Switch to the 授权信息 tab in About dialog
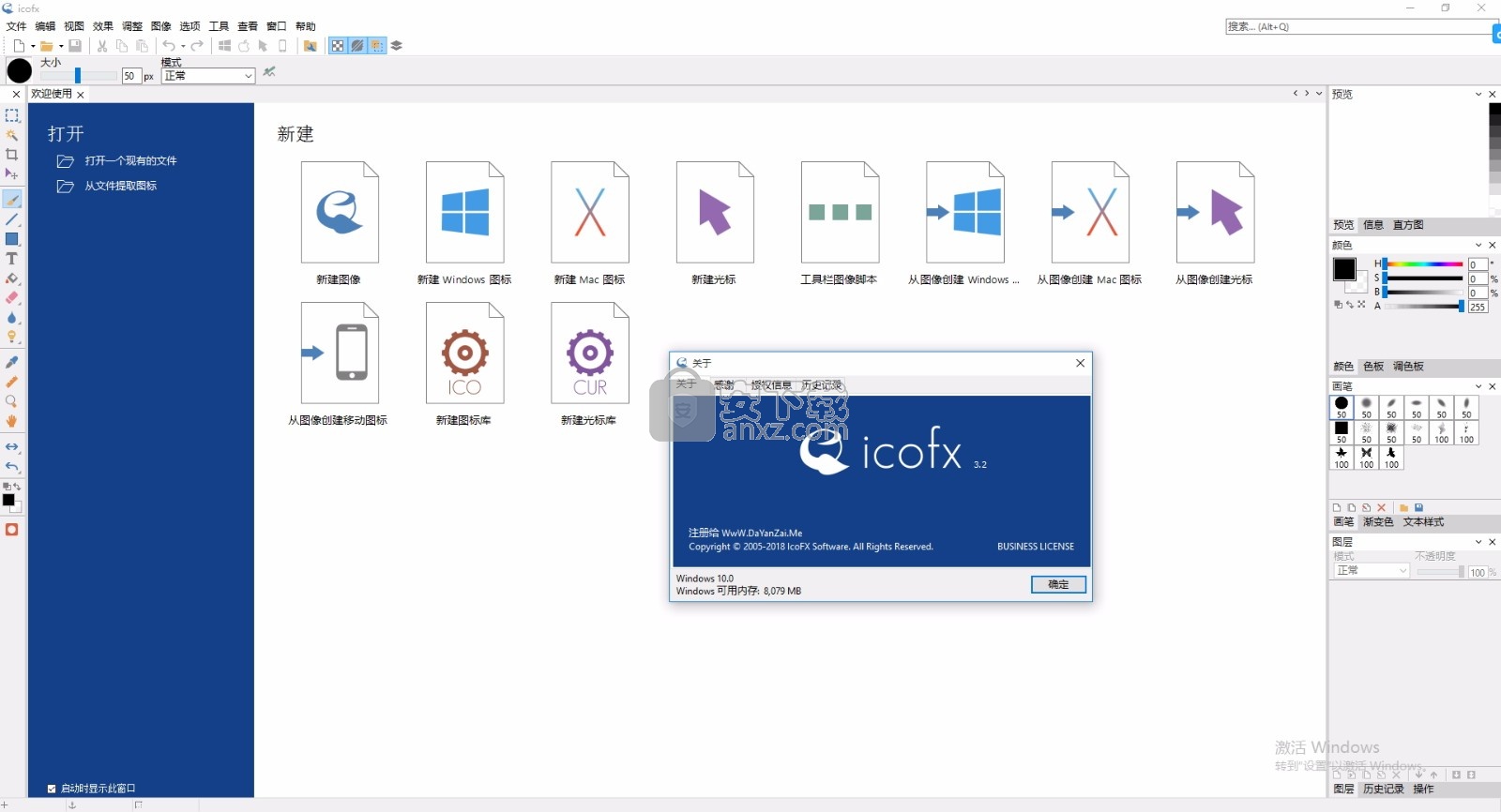This screenshot has width=1501, height=812. (771, 385)
